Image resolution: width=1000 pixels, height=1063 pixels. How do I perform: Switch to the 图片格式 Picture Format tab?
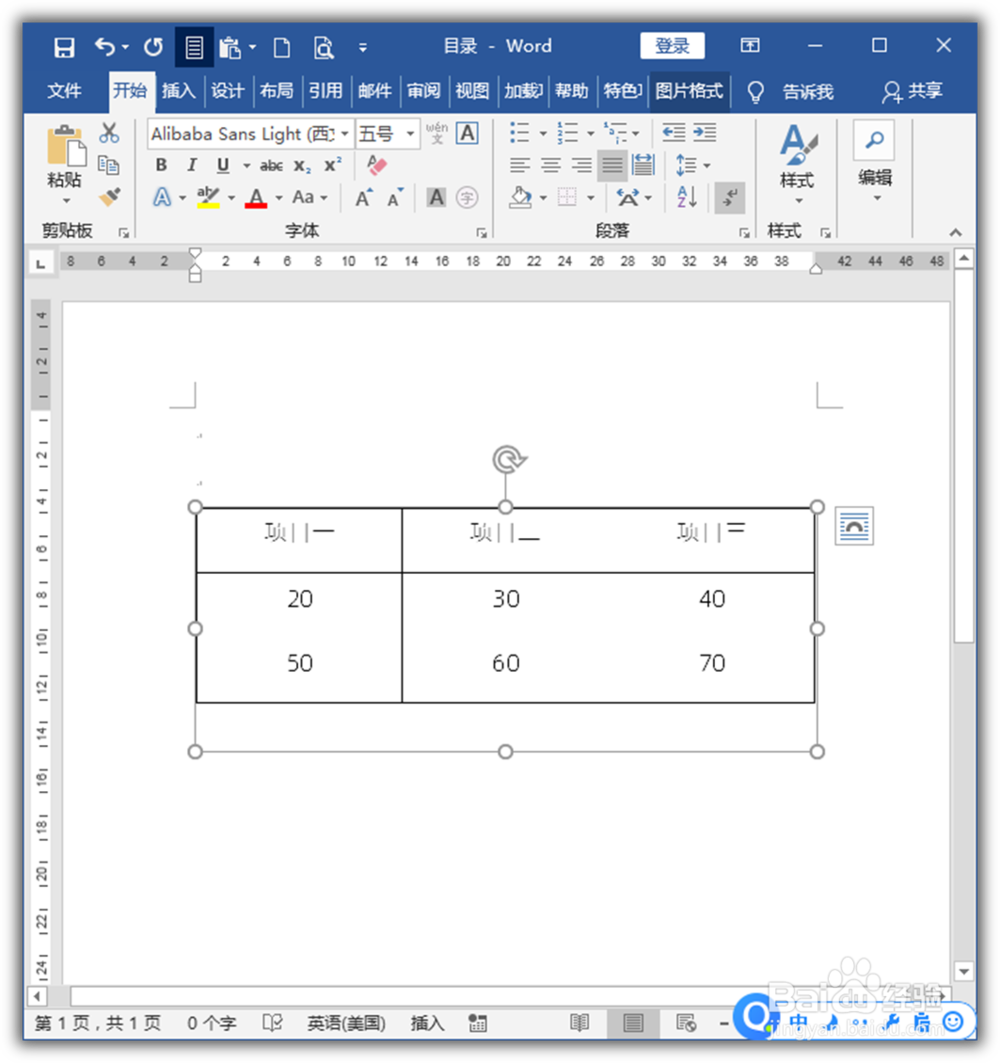689,91
